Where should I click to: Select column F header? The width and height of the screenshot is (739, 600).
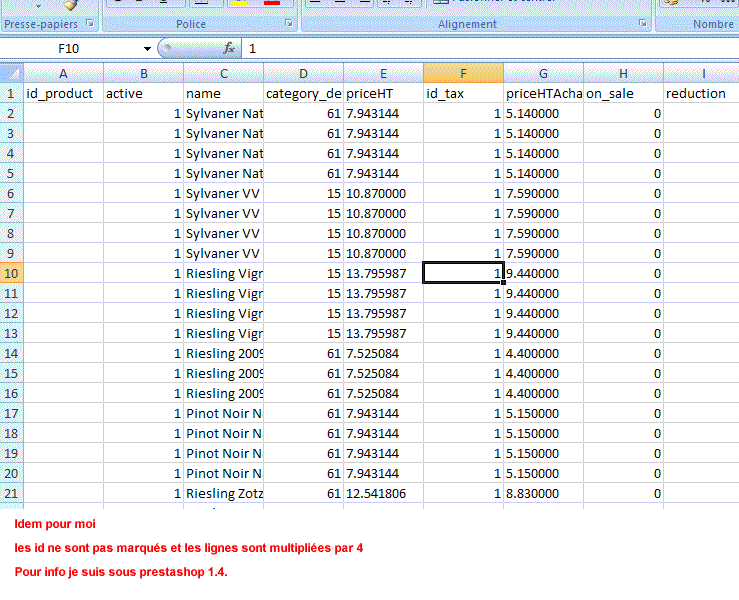click(463, 73)
